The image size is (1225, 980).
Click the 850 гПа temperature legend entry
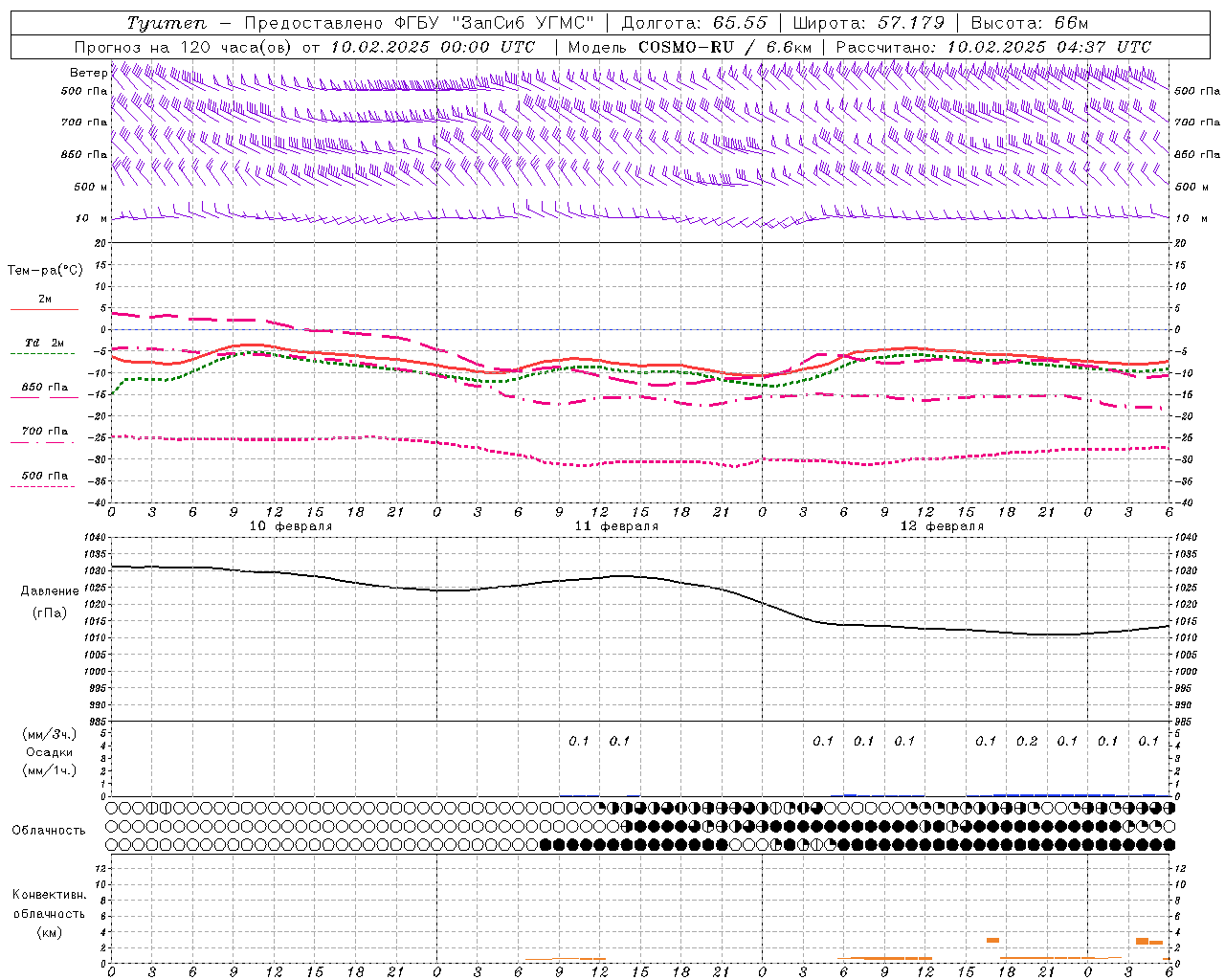(44, 391)
